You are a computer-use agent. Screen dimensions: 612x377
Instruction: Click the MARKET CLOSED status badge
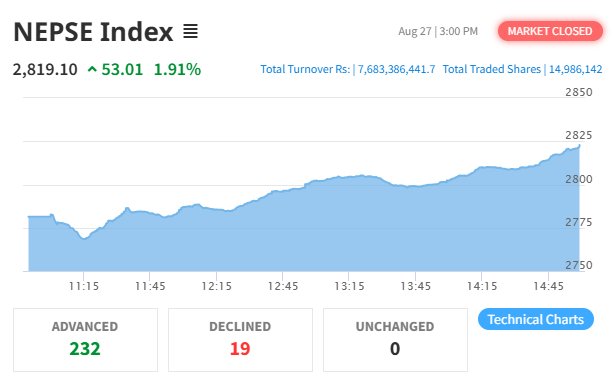click(550, 31)
